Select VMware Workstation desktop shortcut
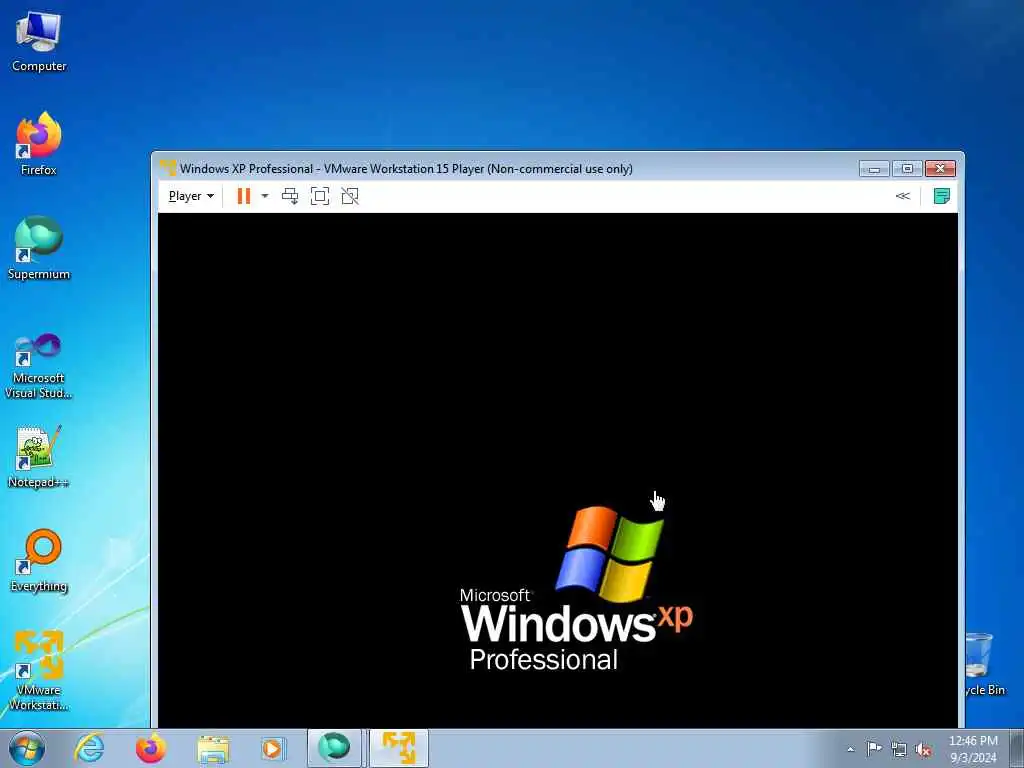Viewport: 1024px width, 768px height. click(39, 670)
